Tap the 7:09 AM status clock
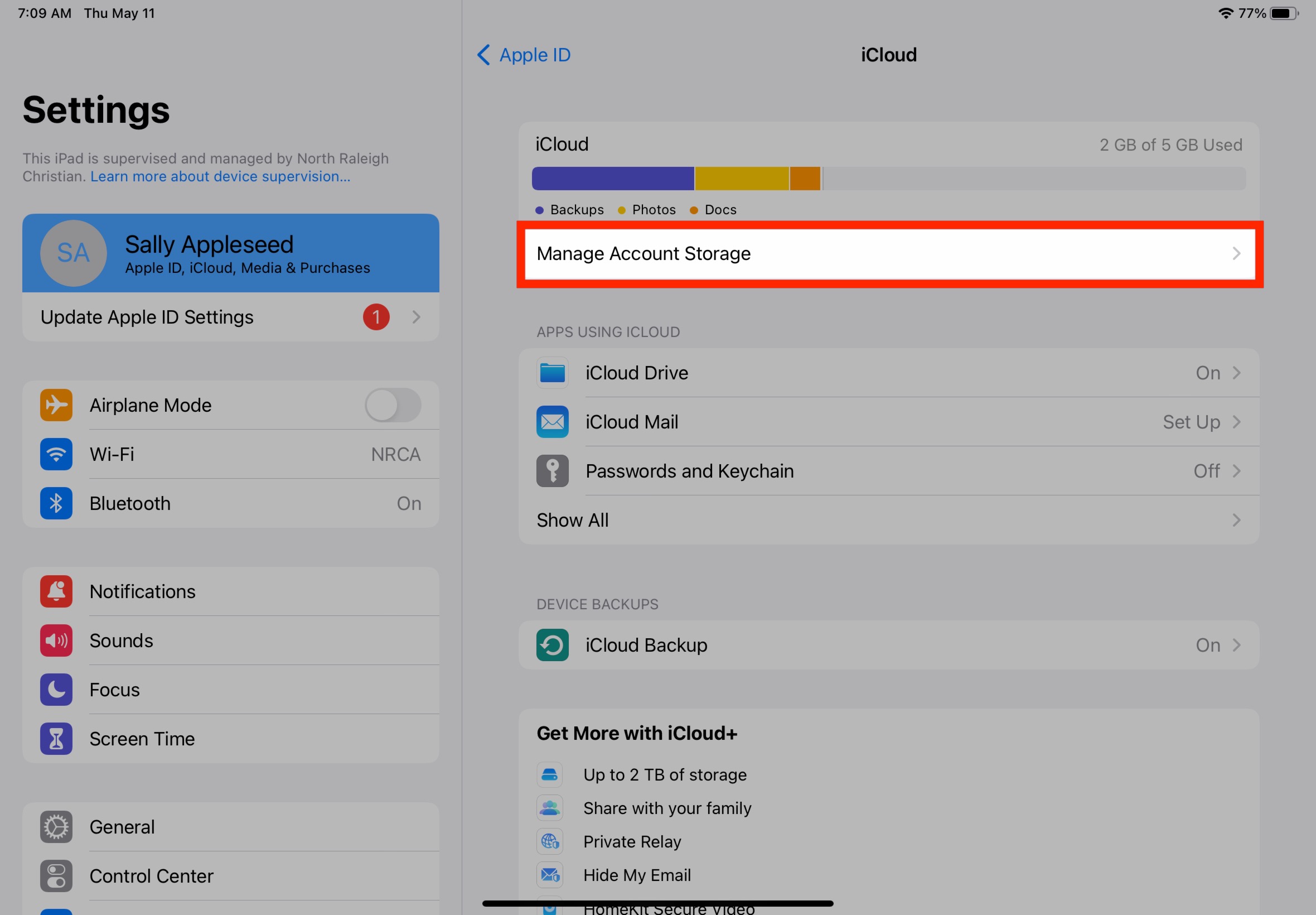 [x=45, y=13]
